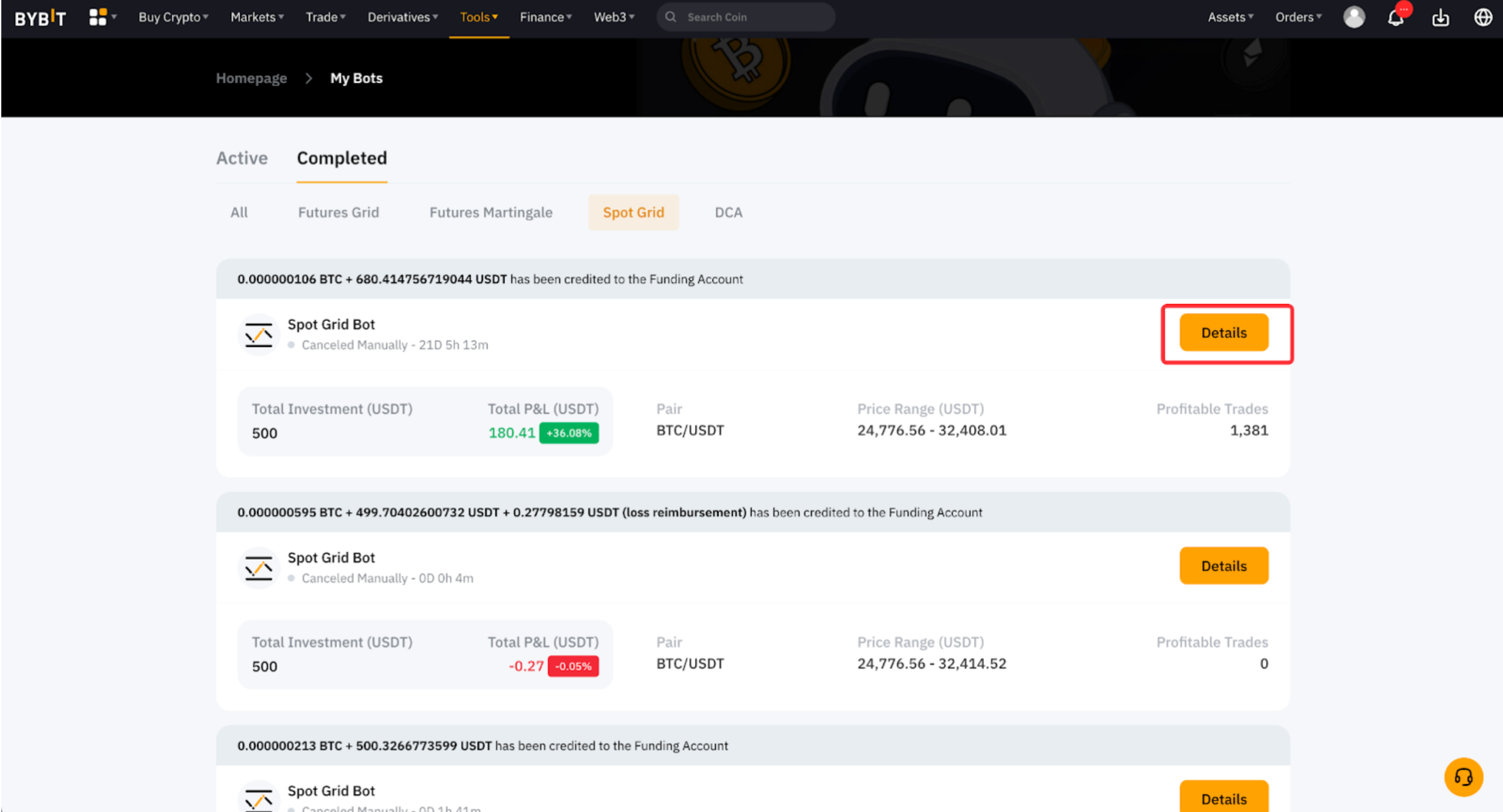The image size is (1503, 812).
Task: Expand the Assets dropdown
Action: 1230,17
